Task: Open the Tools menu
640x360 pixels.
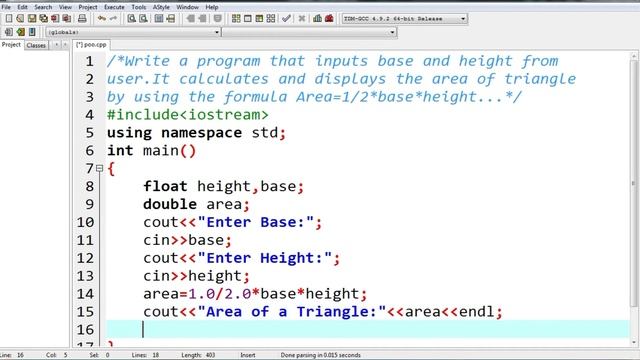Action: click(x=139, y=7)
